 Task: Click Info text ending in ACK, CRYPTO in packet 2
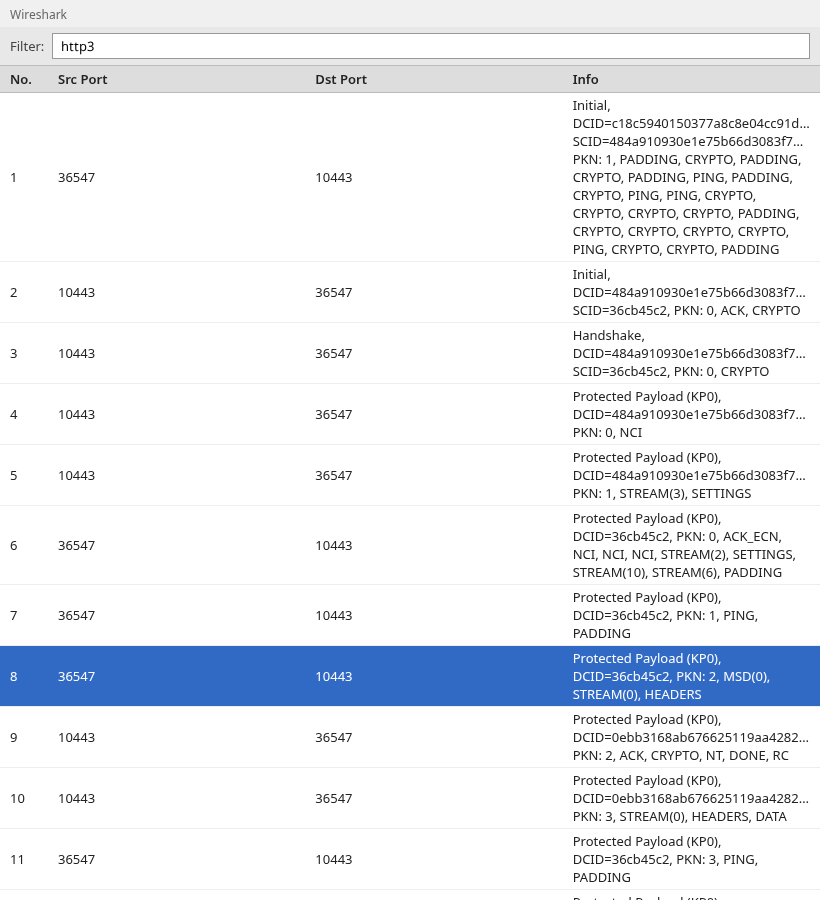pyautogui.click(x=689, y=292)
